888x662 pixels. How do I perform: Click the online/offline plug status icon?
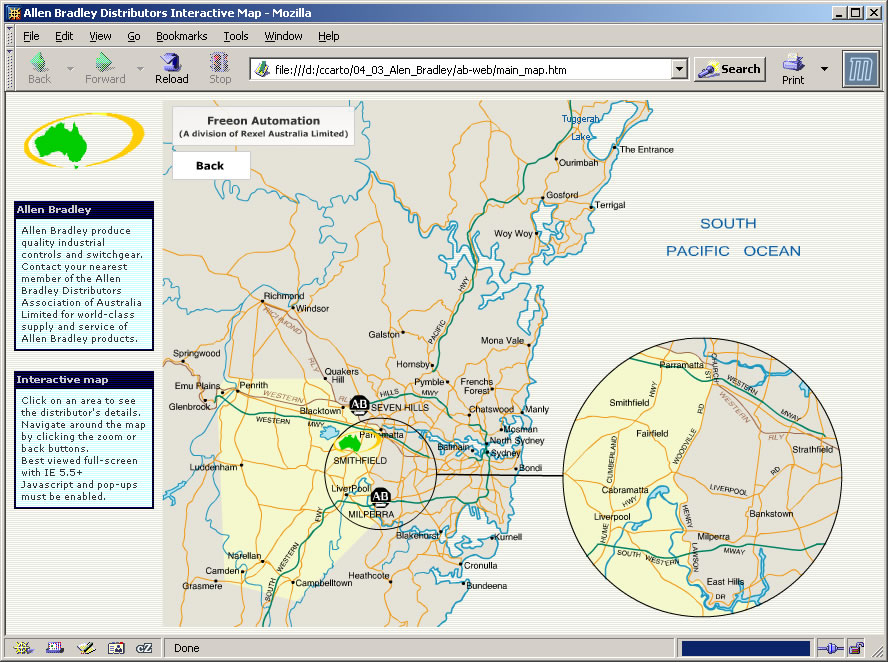click(x=831, y=648)
